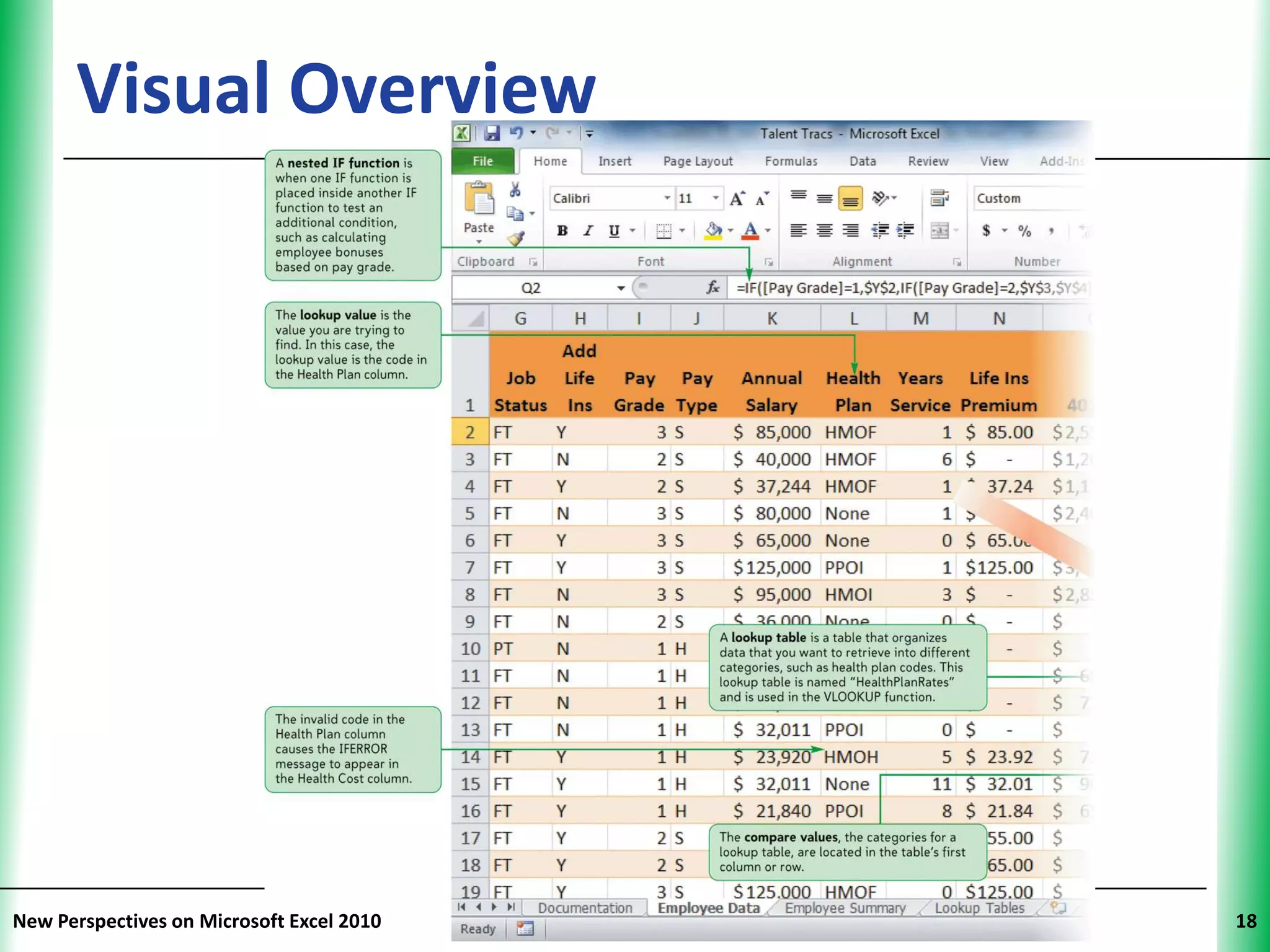Select column K header
Screen dimensions: 1270x952
[771, 319]
